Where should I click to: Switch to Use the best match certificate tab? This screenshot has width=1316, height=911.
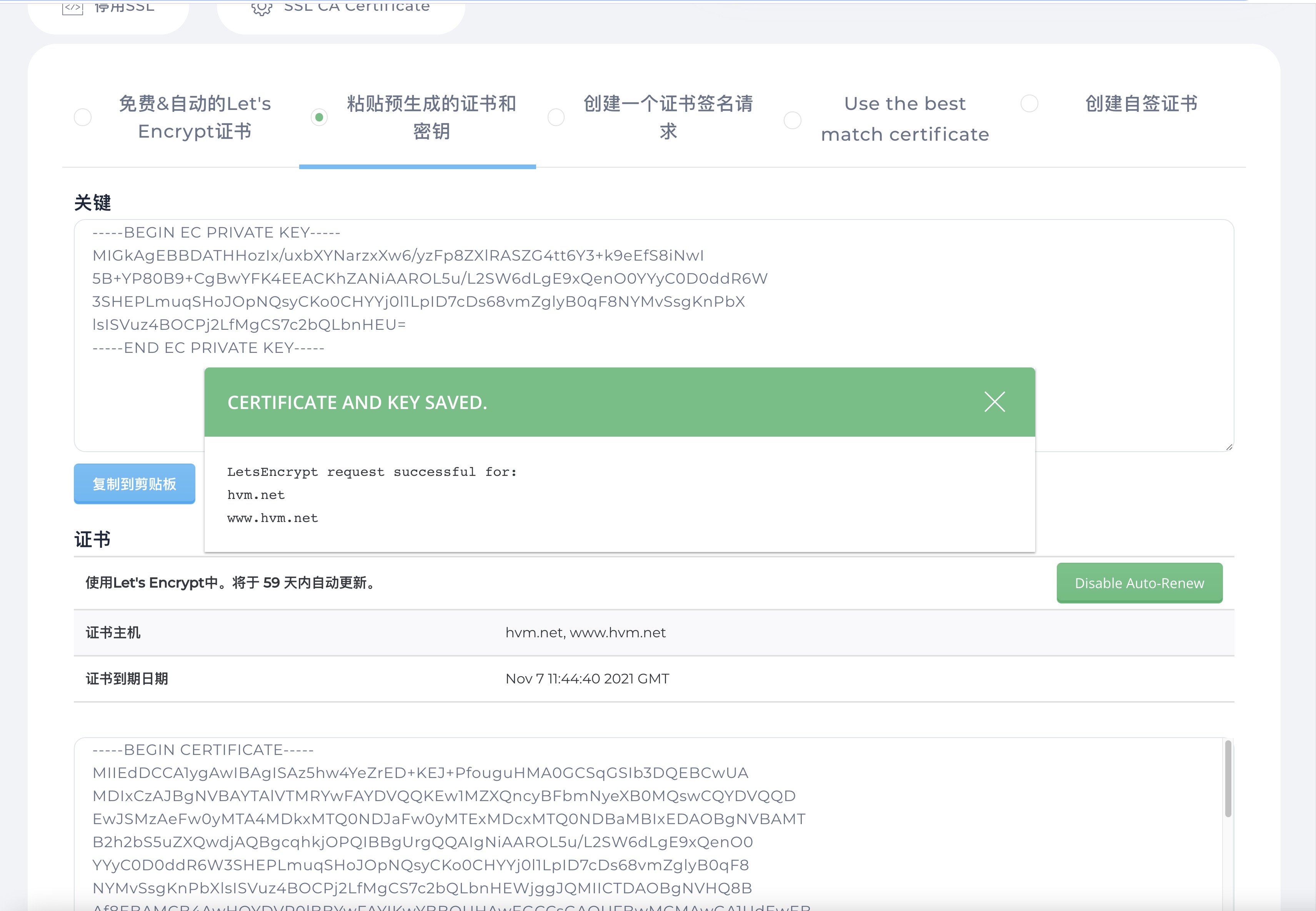coord(905,119)
